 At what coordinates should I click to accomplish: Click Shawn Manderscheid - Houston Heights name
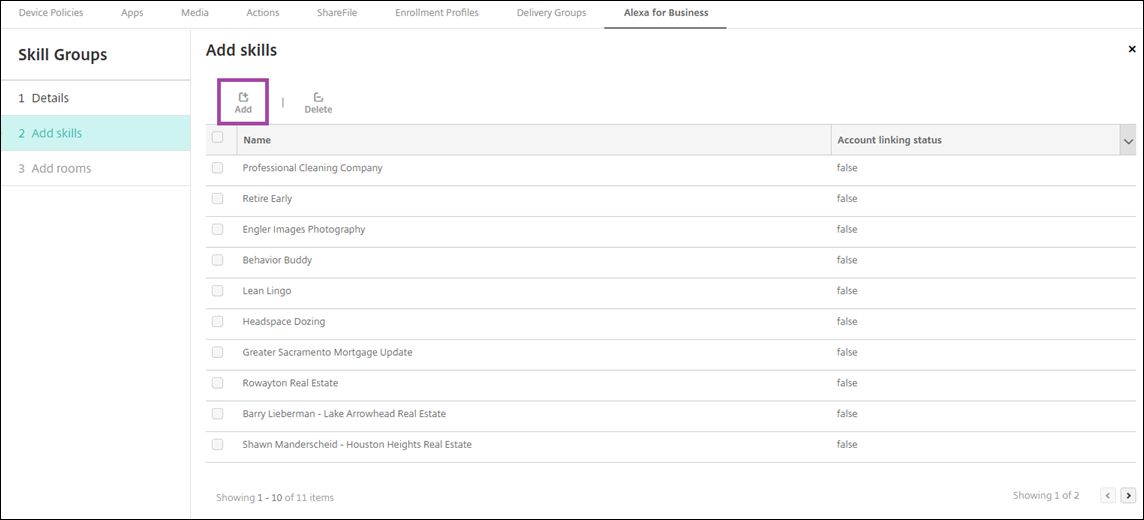point(358,444)
